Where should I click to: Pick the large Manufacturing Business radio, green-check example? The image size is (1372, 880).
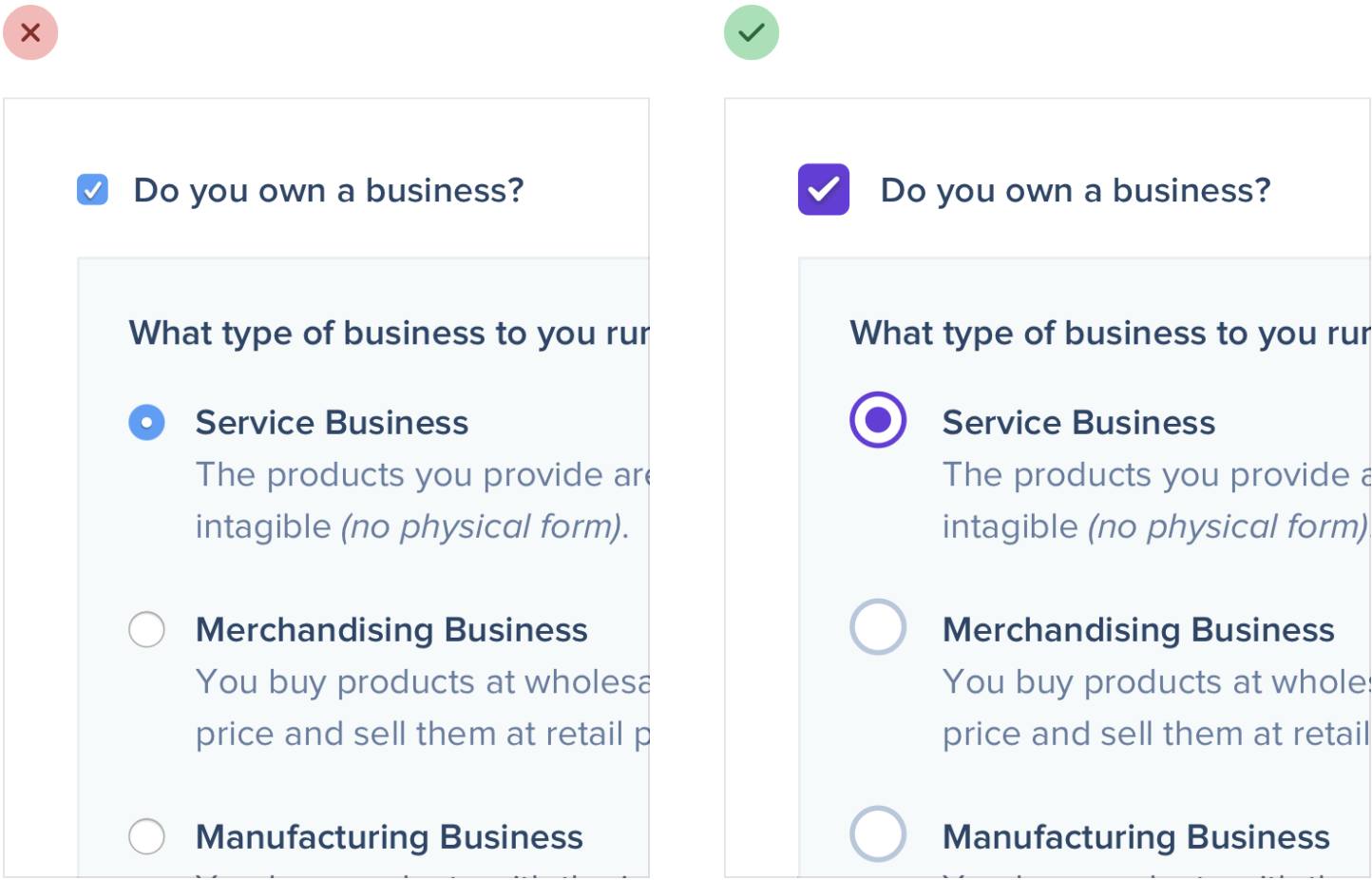click(878, 834)
